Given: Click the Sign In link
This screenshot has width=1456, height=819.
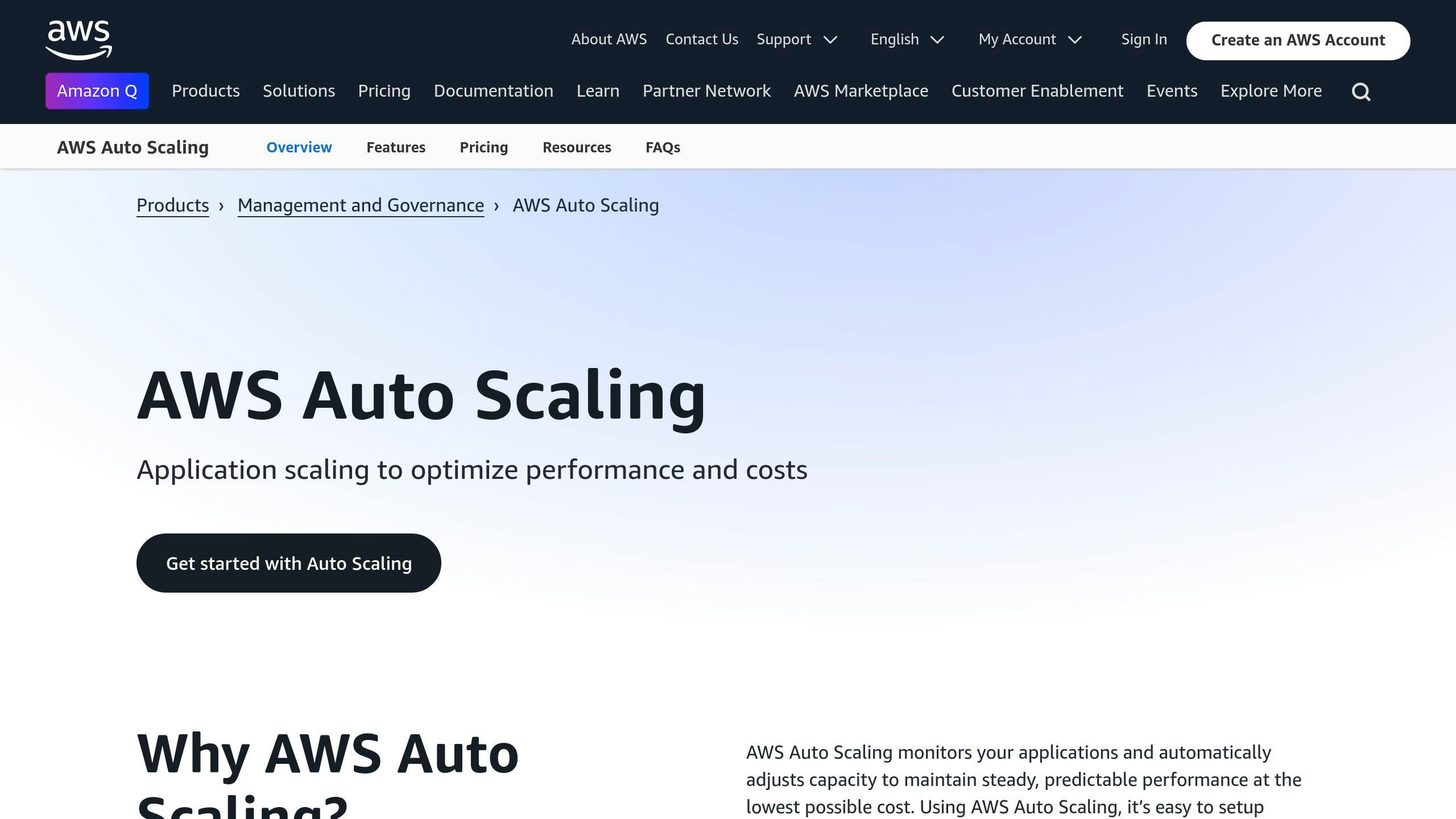Looking at the screenshot, I should pos(1144,39).
